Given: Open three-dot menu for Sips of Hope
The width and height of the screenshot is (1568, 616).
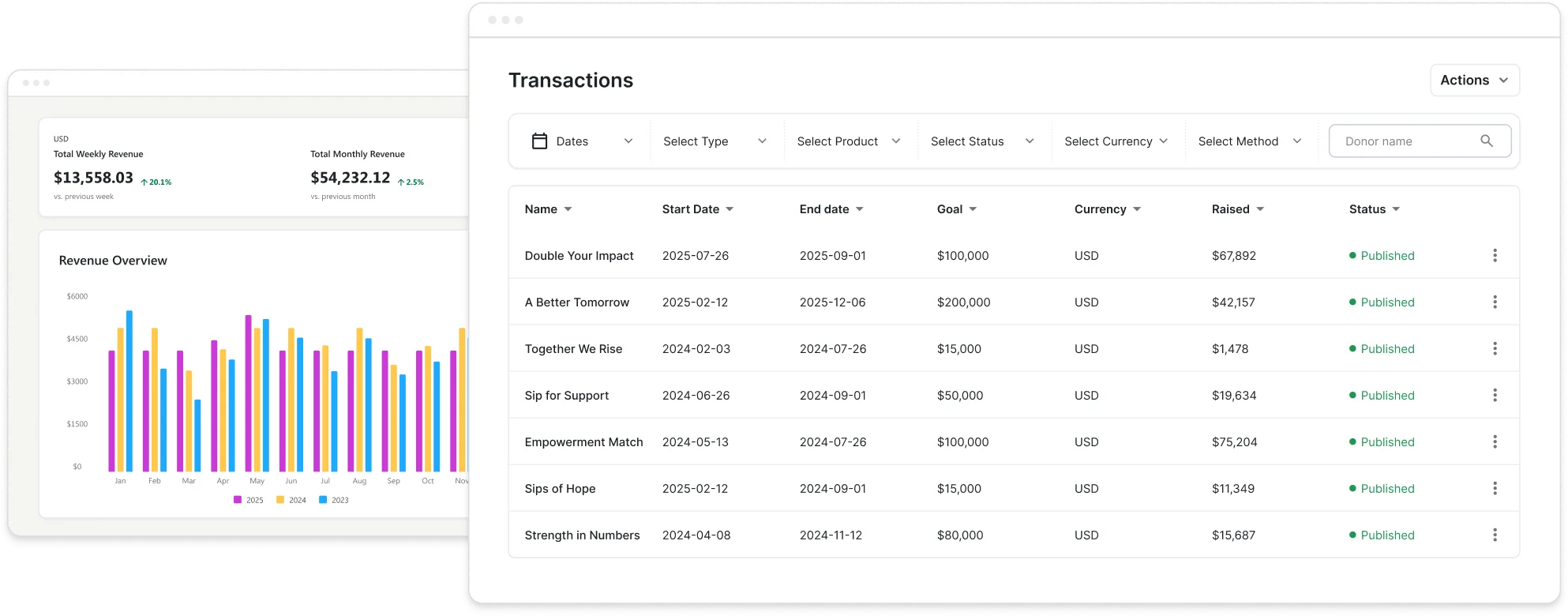Looking at the screenshot, I should pyautogui.click(x=1495, y=489).
